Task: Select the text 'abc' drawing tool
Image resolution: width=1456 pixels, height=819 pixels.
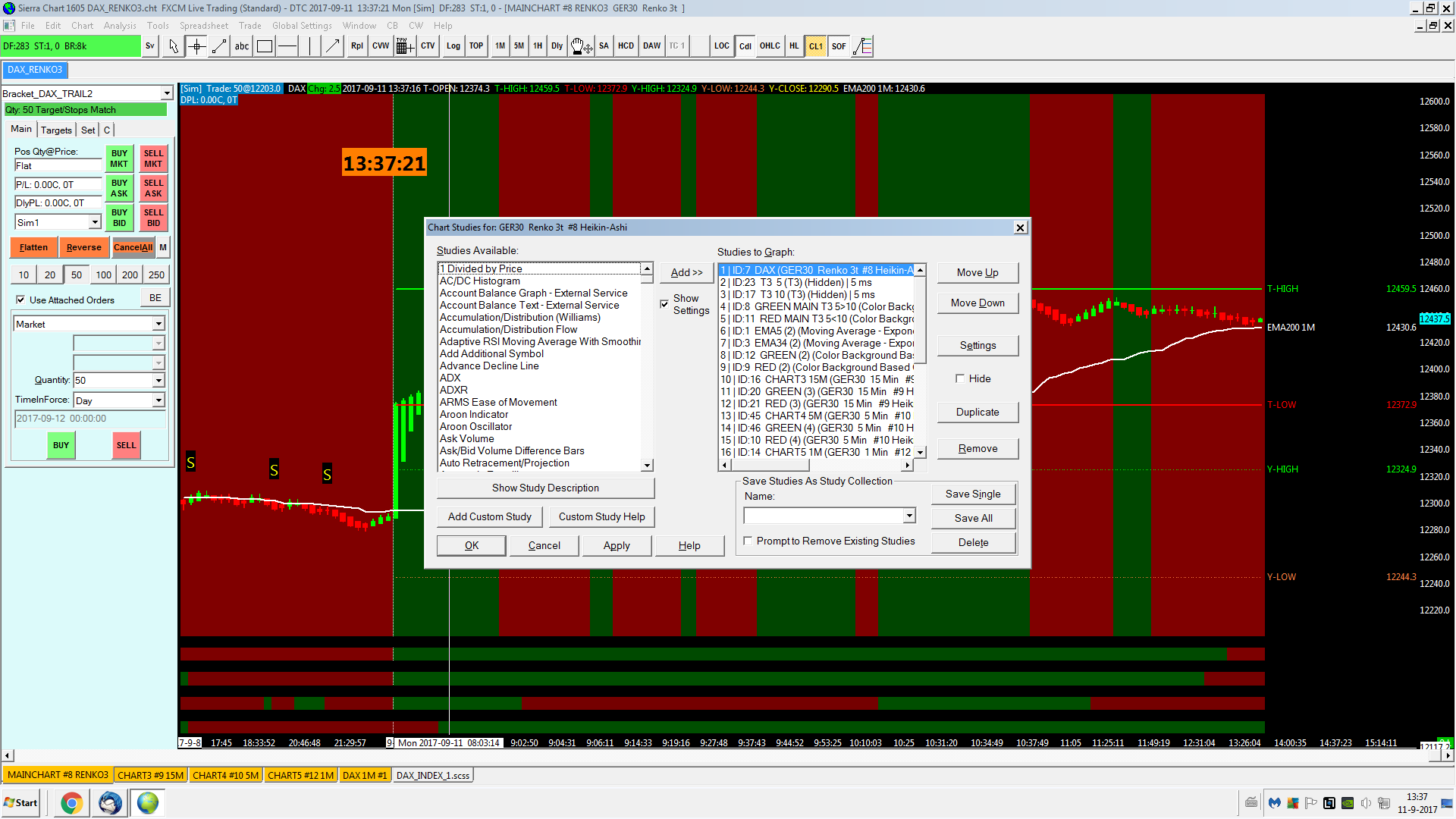Action: (x=241, y=46)
